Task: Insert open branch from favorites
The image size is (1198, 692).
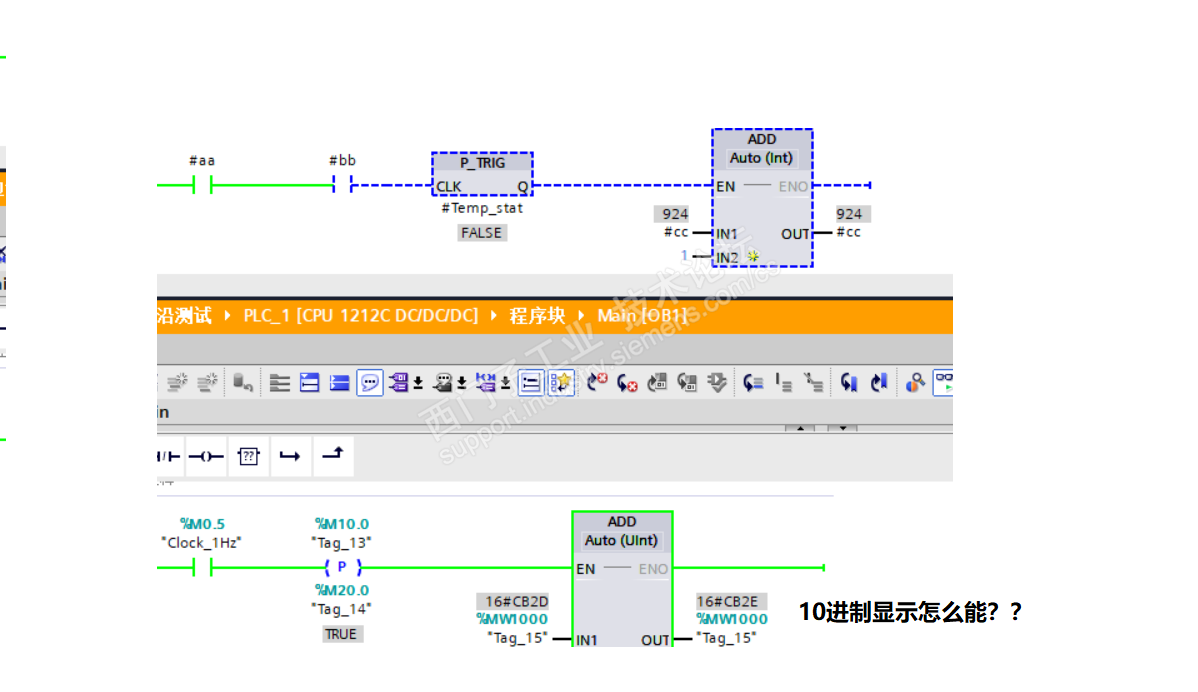Action: tap(290, 457)
